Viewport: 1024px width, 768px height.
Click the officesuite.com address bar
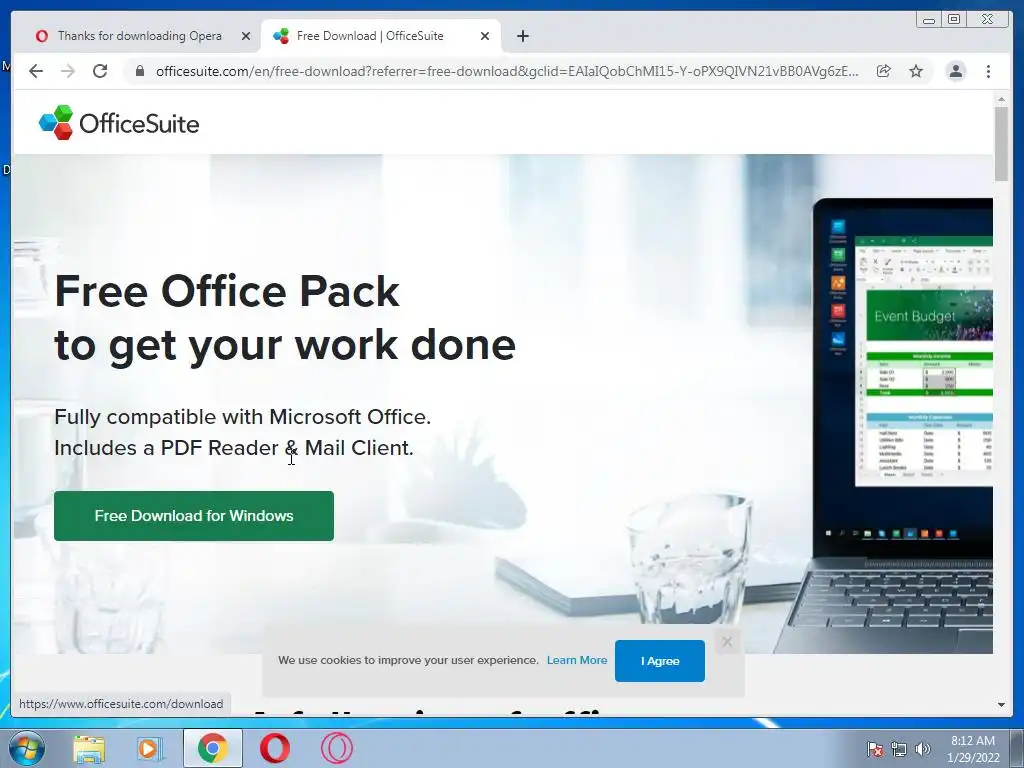click(x=507, y=71)
